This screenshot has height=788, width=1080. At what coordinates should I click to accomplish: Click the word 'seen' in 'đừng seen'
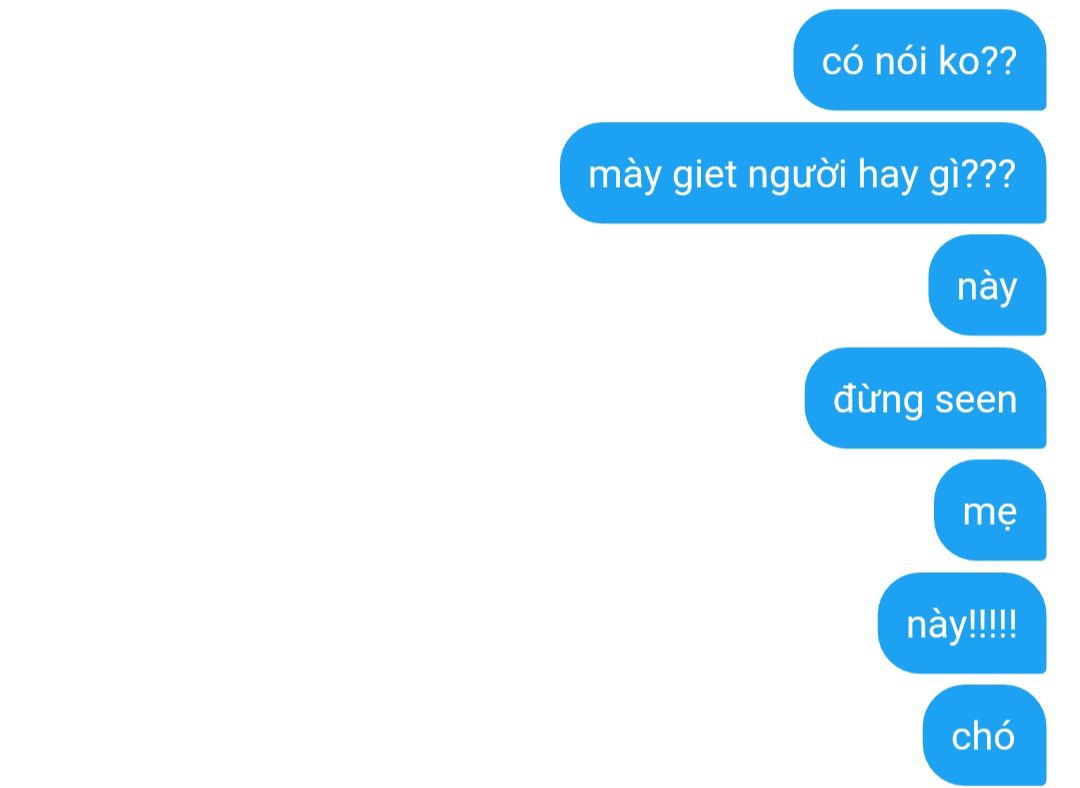tap(976, 400)
